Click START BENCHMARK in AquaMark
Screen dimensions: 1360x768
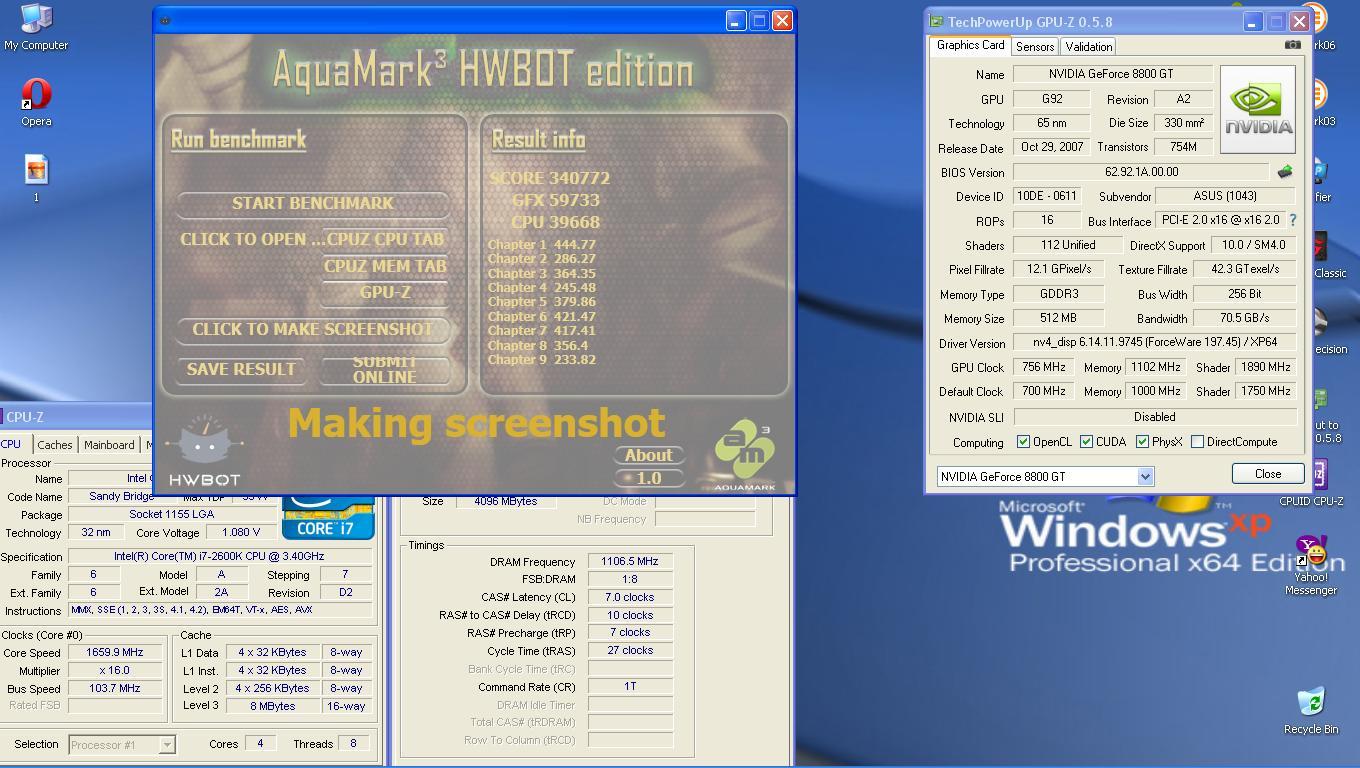pyautogui.click(x=313, y=203)
